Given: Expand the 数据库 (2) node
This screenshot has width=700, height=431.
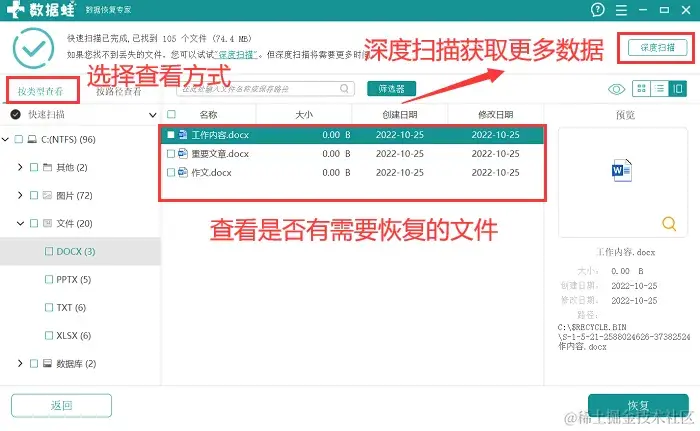Looking at the screenshot, I should point(20,363).
